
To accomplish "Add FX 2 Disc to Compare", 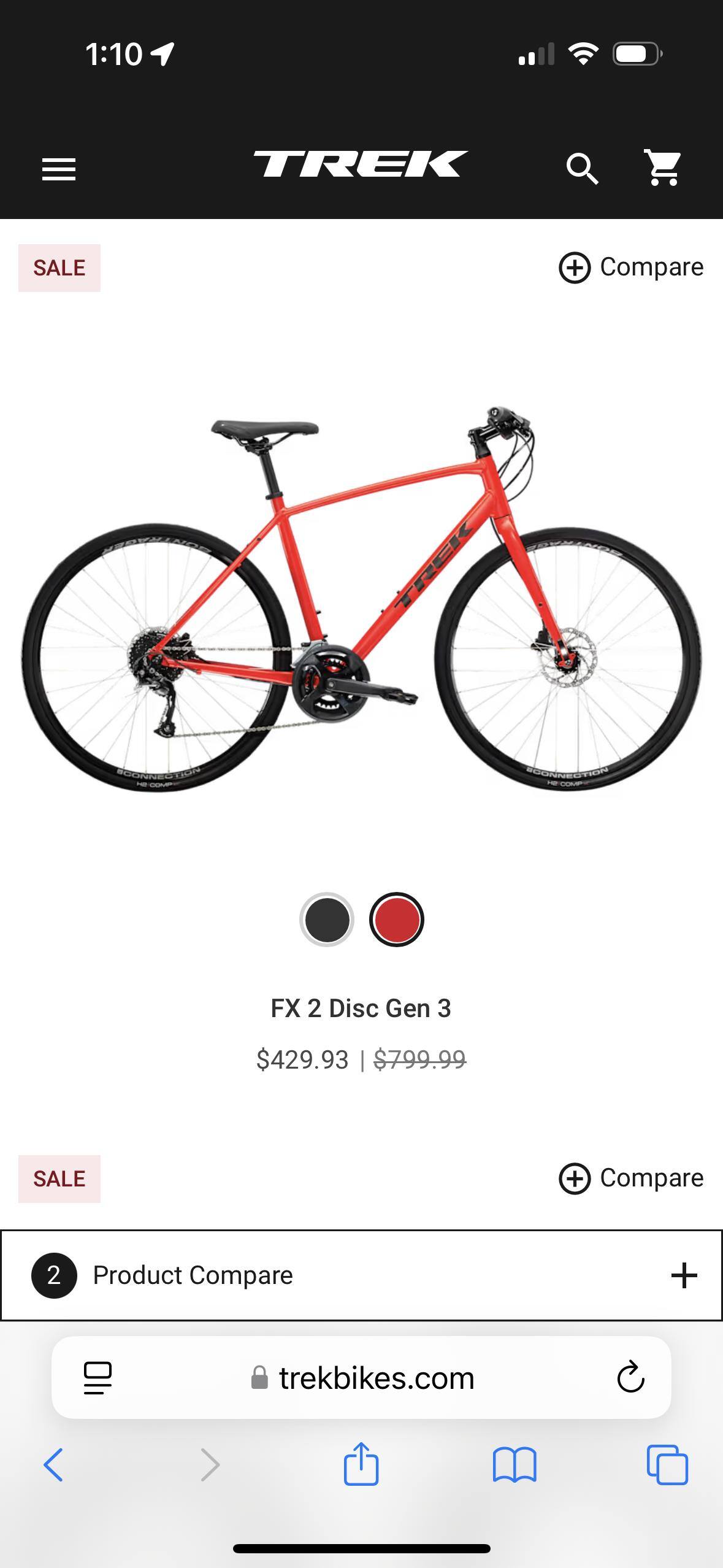I will 631,267.
